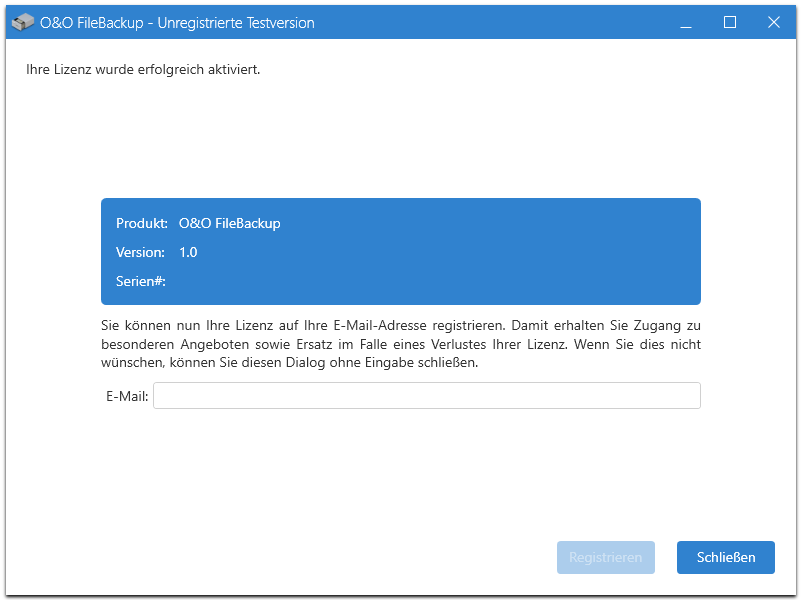Focus the E-Mail address input field

click(x=427, y=395)
